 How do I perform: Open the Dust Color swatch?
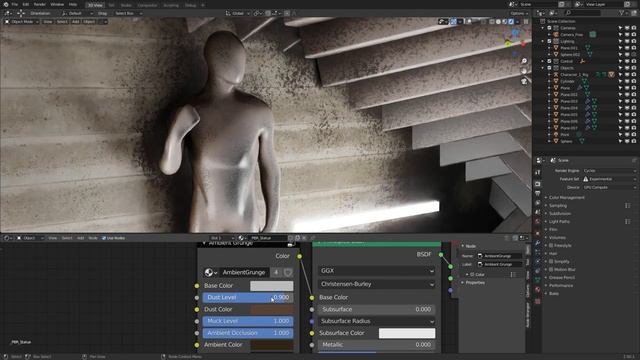point(271,309)
